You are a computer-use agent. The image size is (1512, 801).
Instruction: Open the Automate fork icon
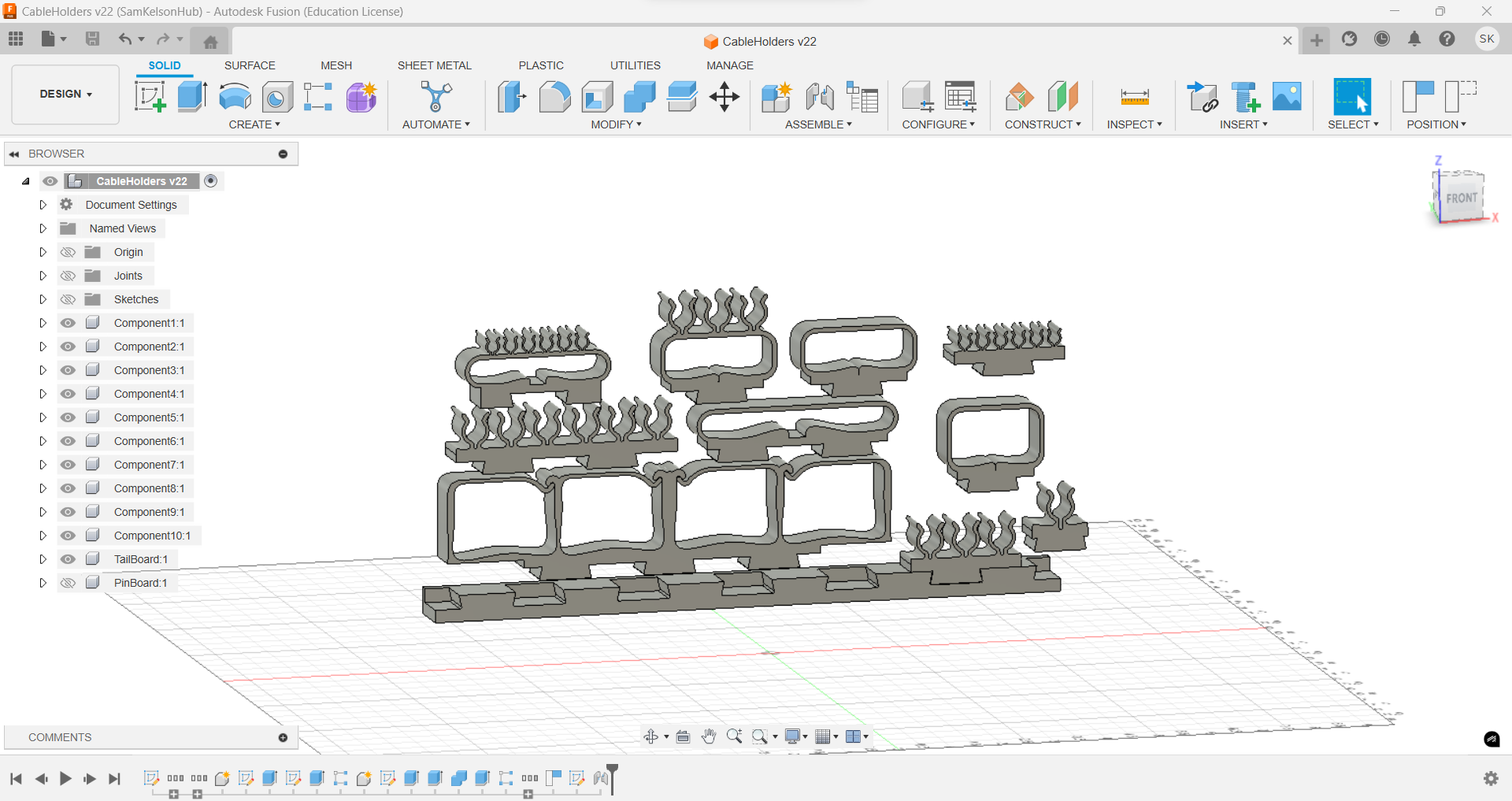pyautogui.click(x=435, y=97)
